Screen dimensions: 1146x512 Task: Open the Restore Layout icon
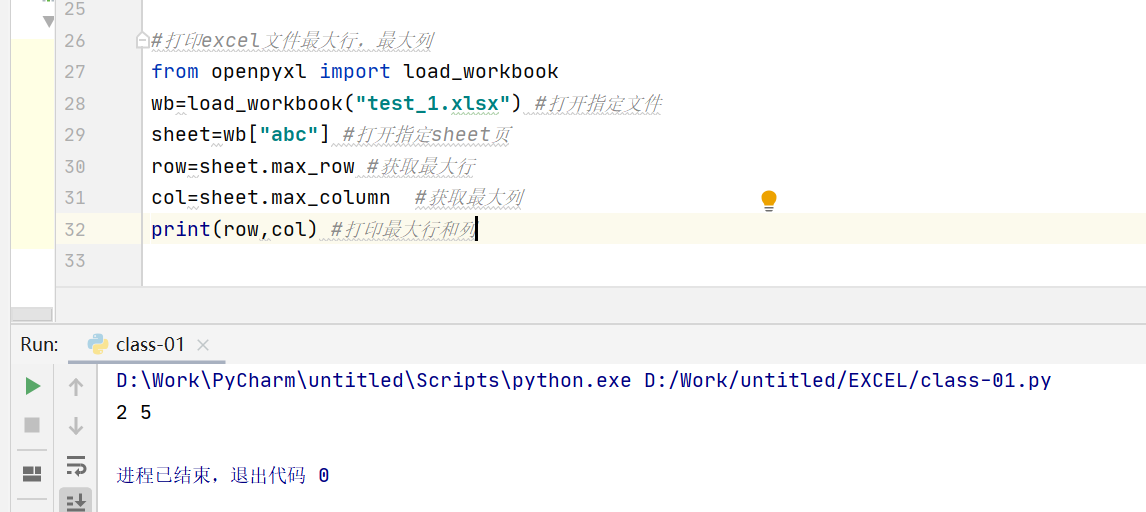pyautogui.click(x=32, y=473)
